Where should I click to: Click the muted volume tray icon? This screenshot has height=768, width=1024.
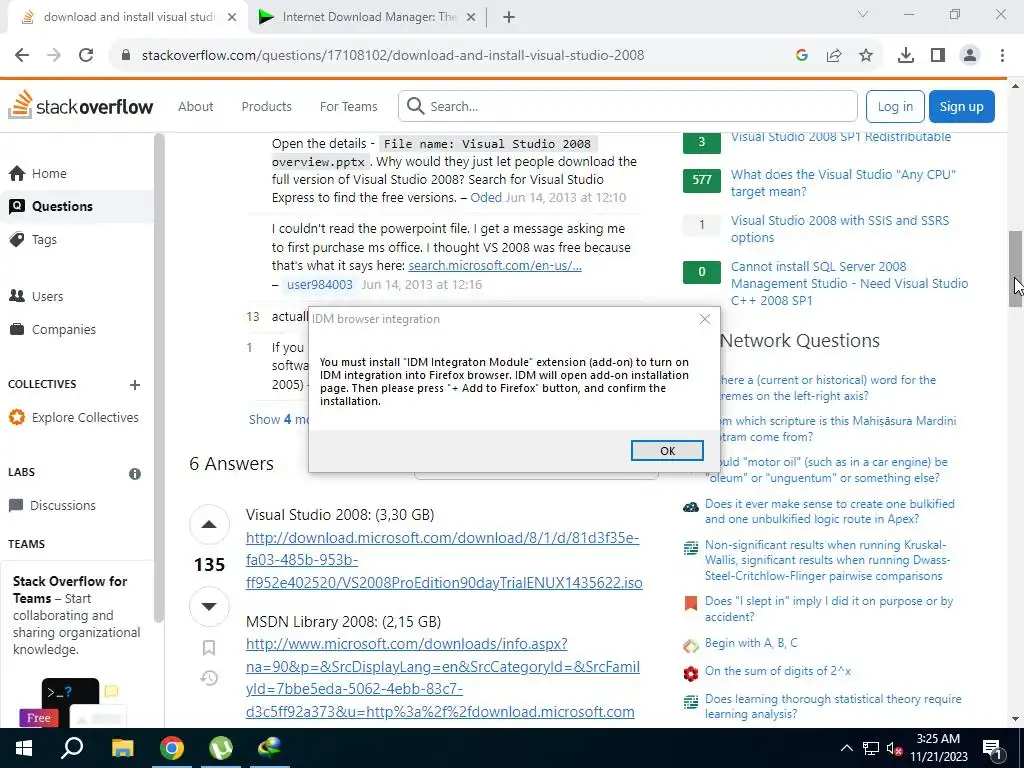tap(894, 748)
